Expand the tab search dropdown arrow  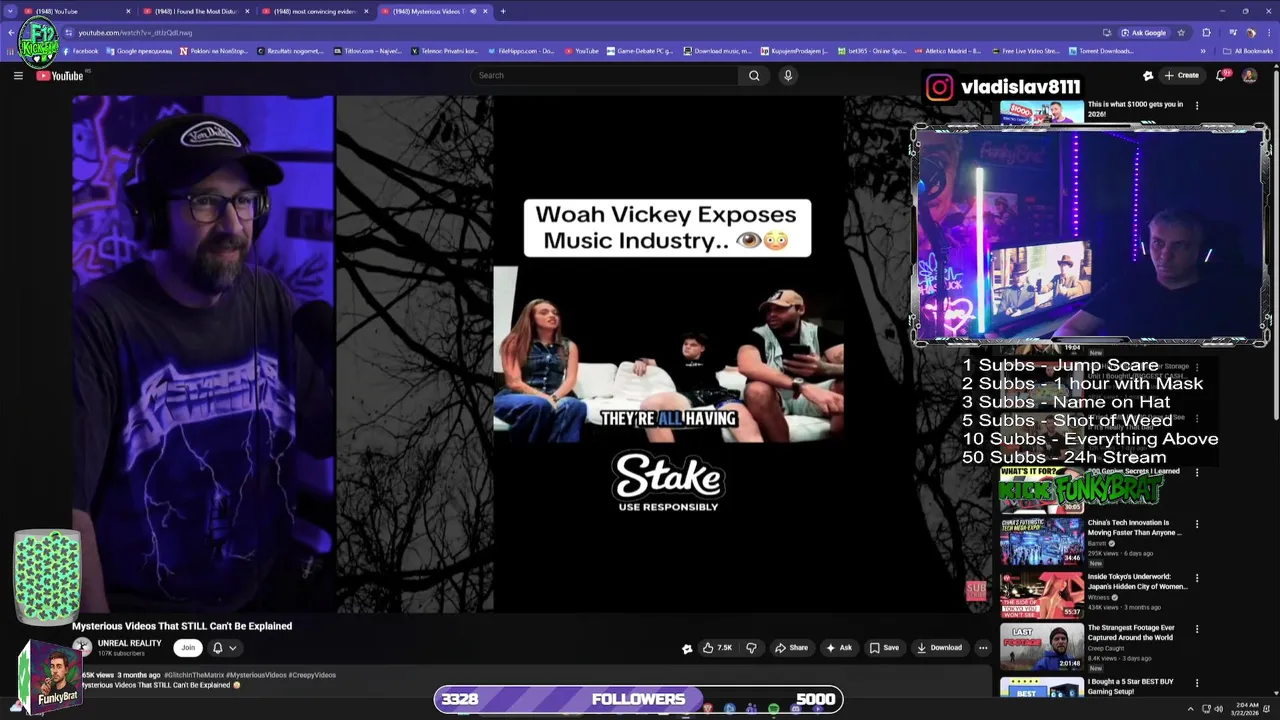(10, 11)
